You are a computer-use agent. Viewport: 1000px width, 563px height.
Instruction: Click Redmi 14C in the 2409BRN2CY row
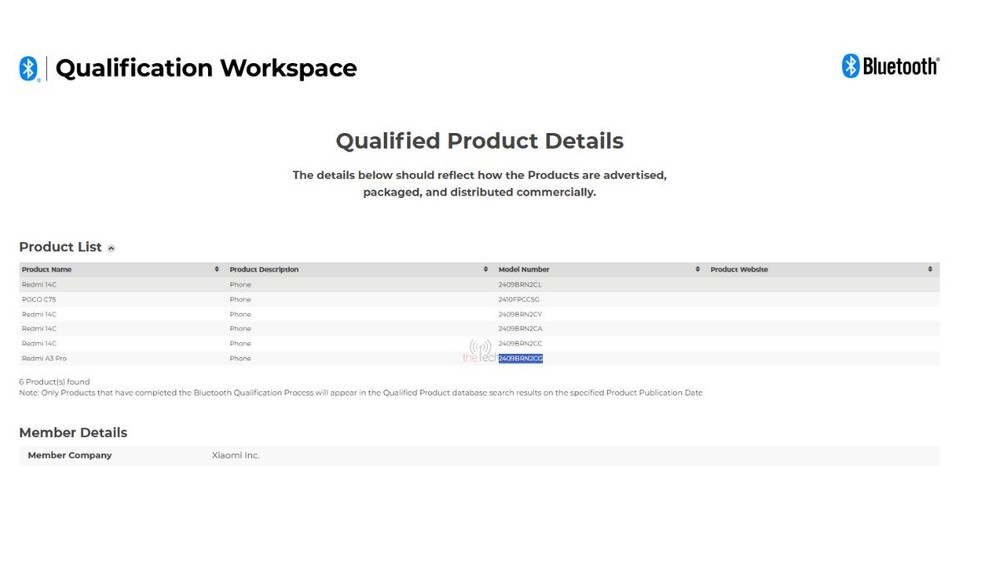click(39, 314)
